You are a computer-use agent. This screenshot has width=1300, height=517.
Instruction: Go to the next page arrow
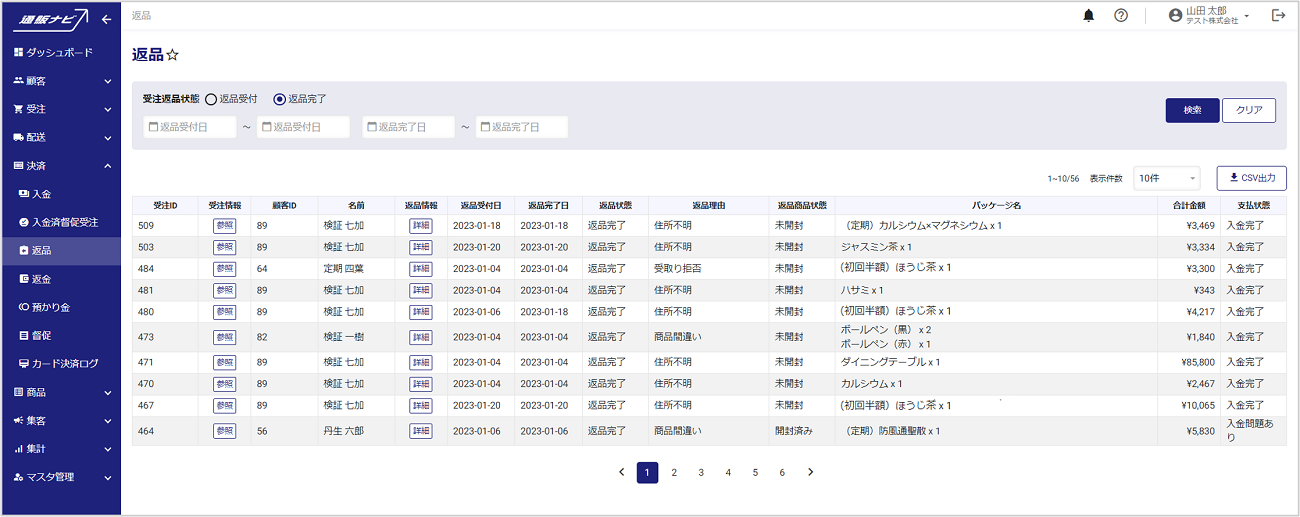pos(810,472)
